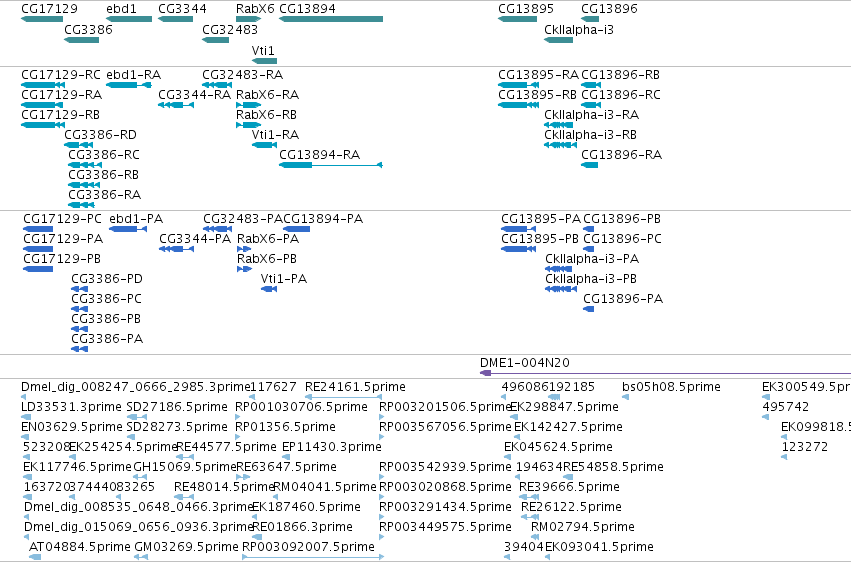Select transcript CG3386-RD
The width and height of the screenshot is (851, 562).
tap(79, 145)
